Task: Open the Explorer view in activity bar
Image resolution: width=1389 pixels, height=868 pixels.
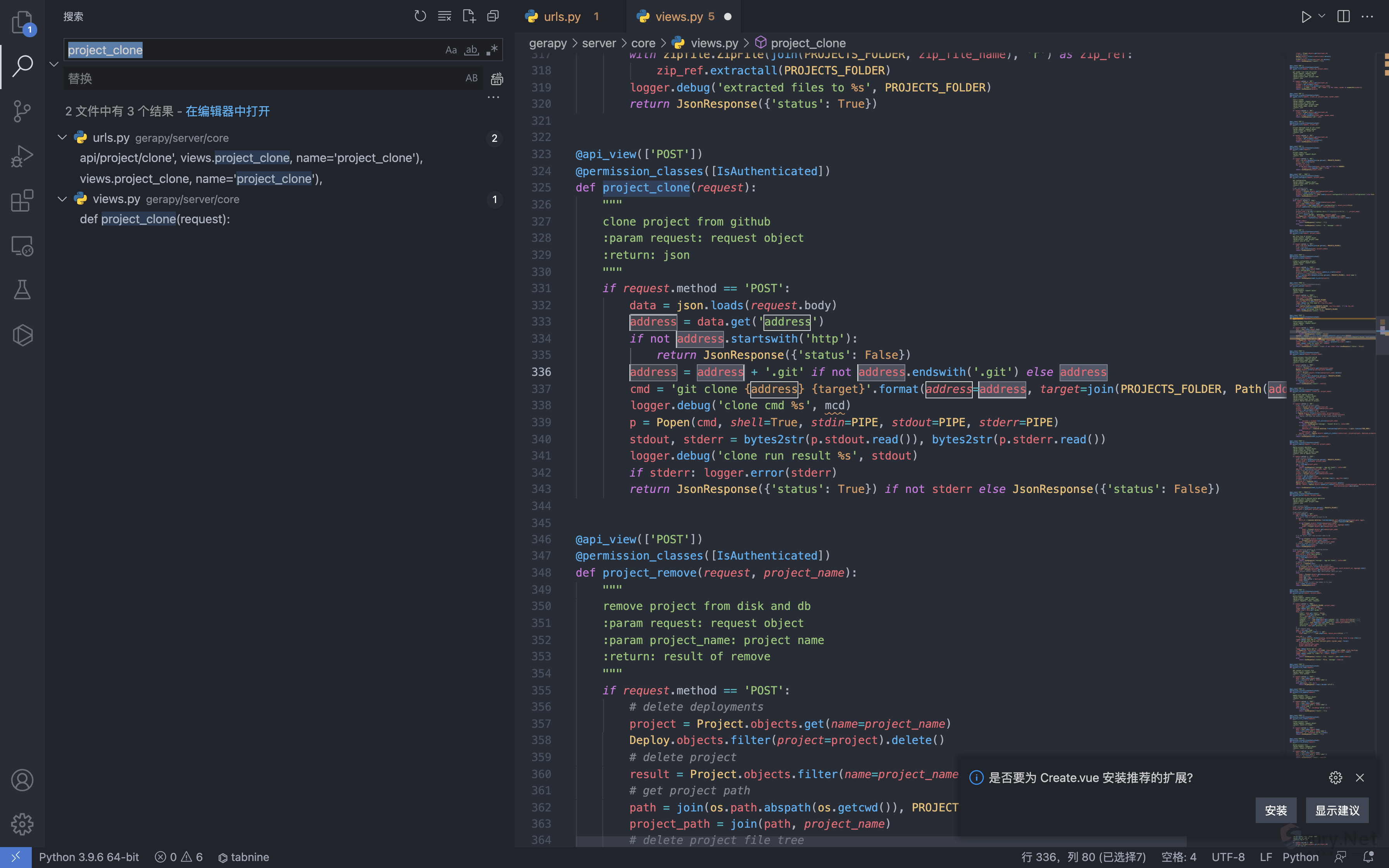Action: (22, 22)
